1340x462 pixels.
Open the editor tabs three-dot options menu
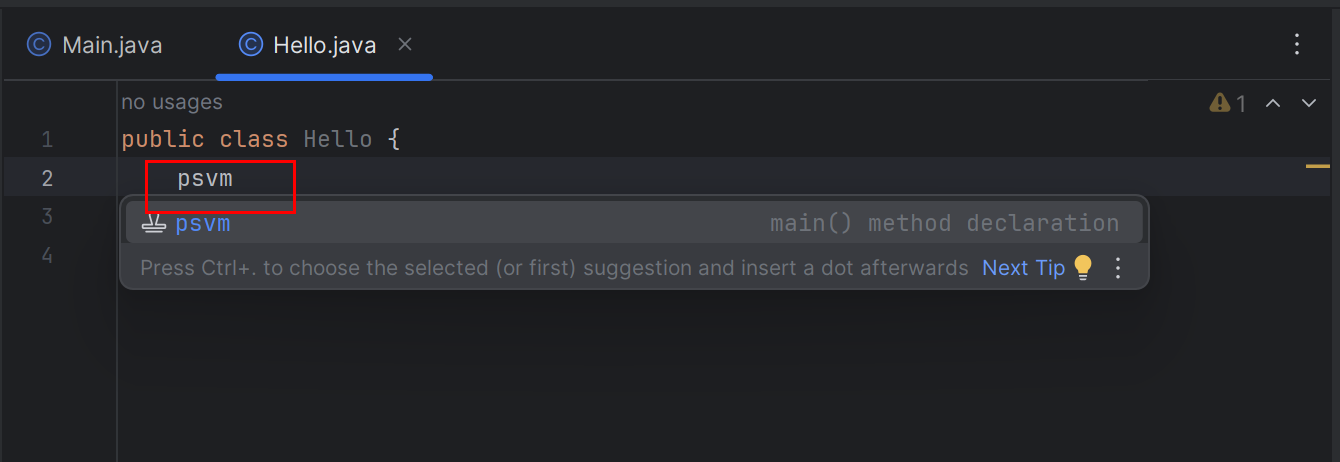click(1297, 44)
